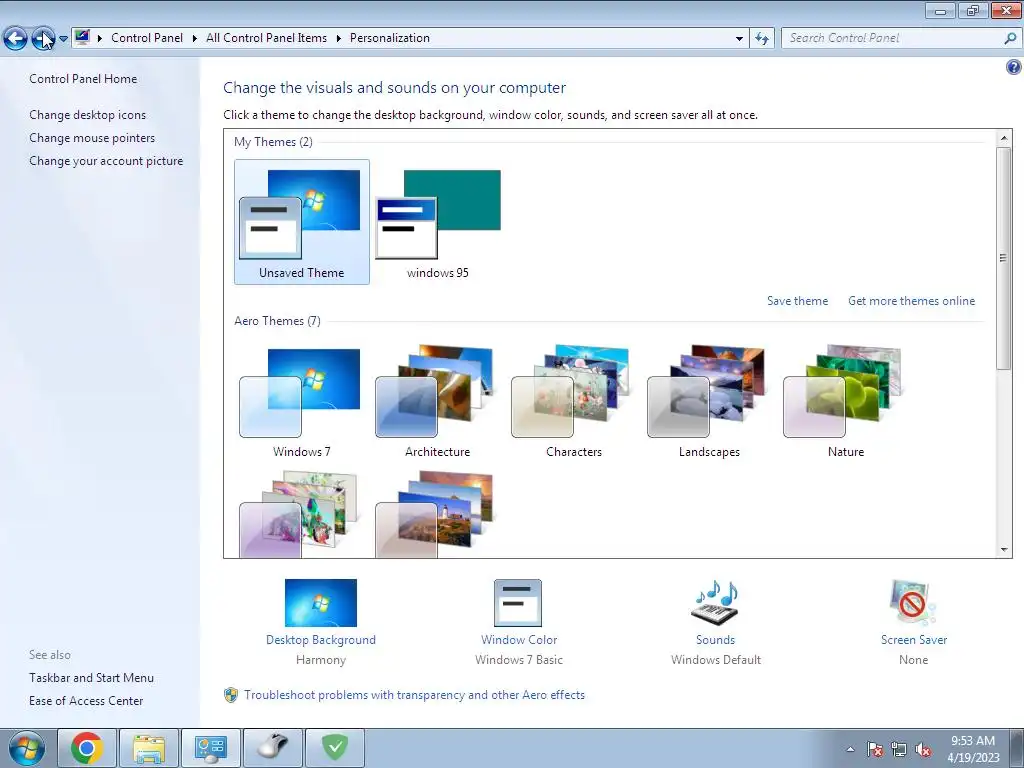This screenshot has height=768, width=1024.
Task: Click the Save theme link
Action: (x=797, y=300)
